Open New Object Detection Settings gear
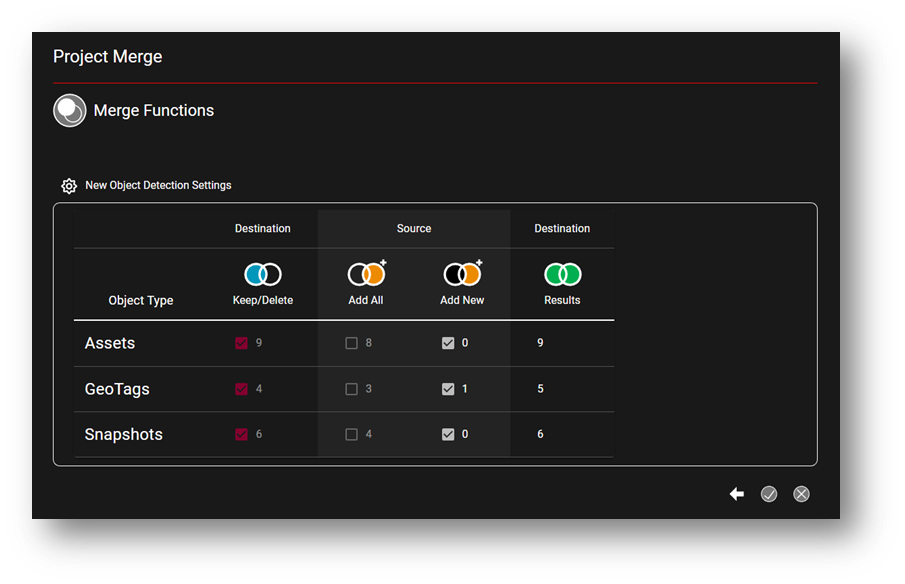Screen dimensions: 905x584 (x=69, y=186)
